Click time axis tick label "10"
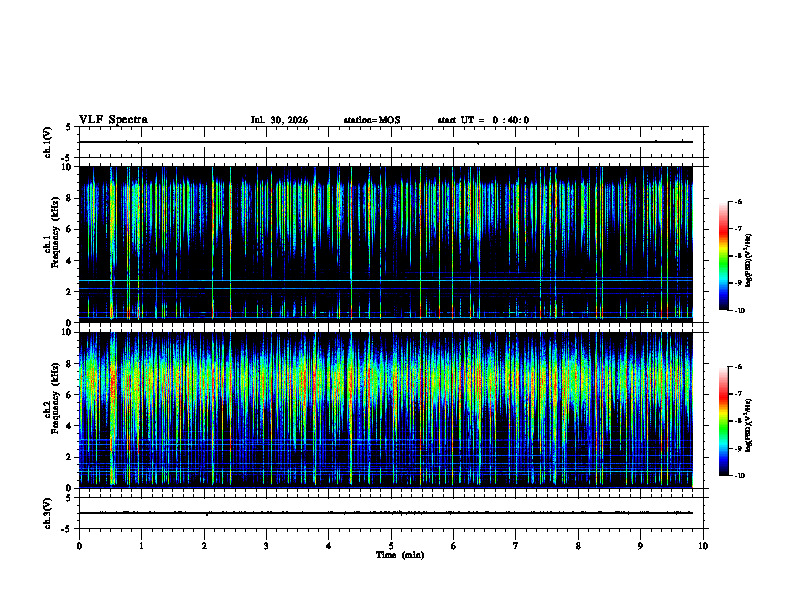 point(703,546)
